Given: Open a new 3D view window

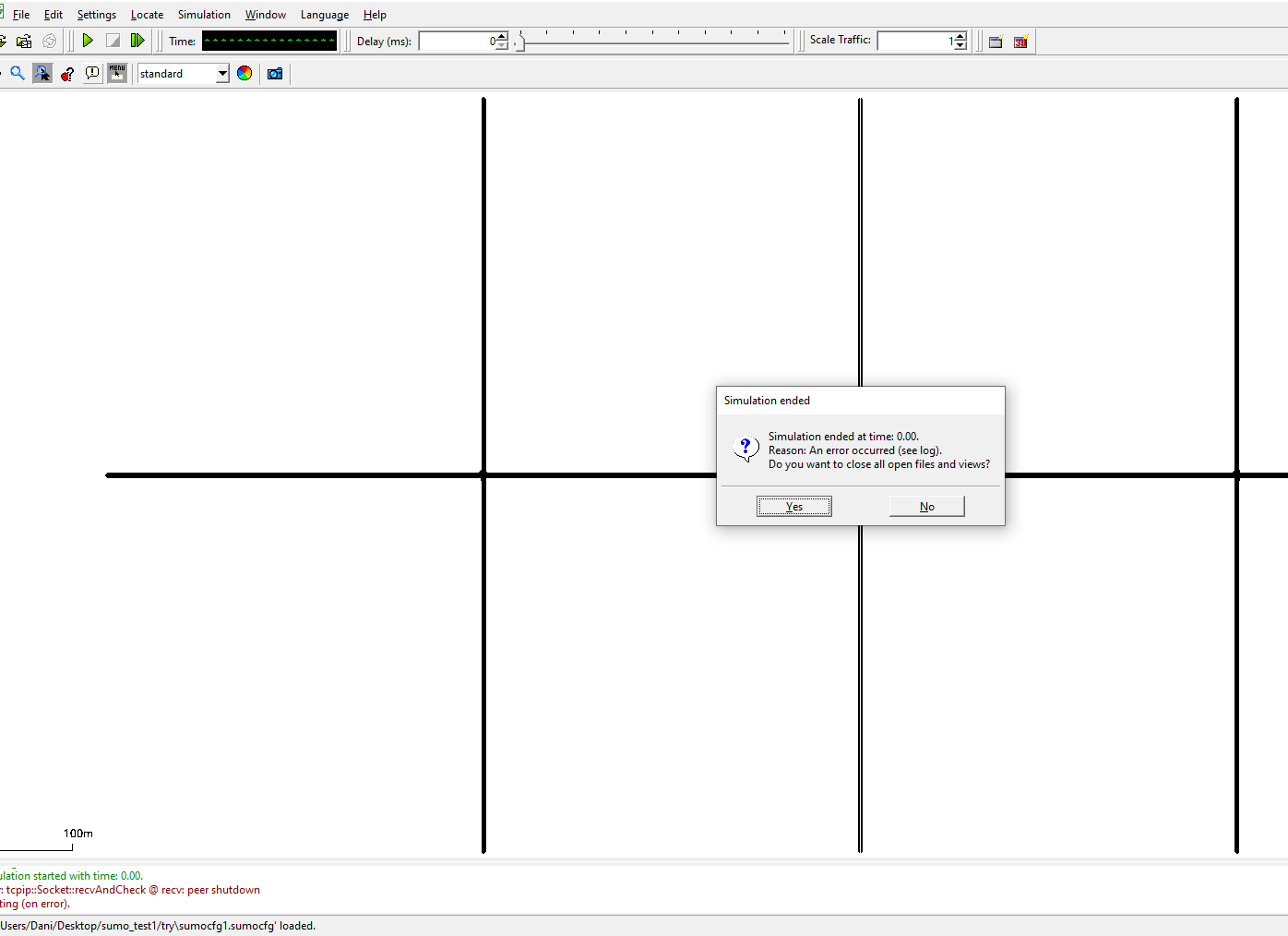Looking at the screenshot, I should click(x=1020, y=41).
